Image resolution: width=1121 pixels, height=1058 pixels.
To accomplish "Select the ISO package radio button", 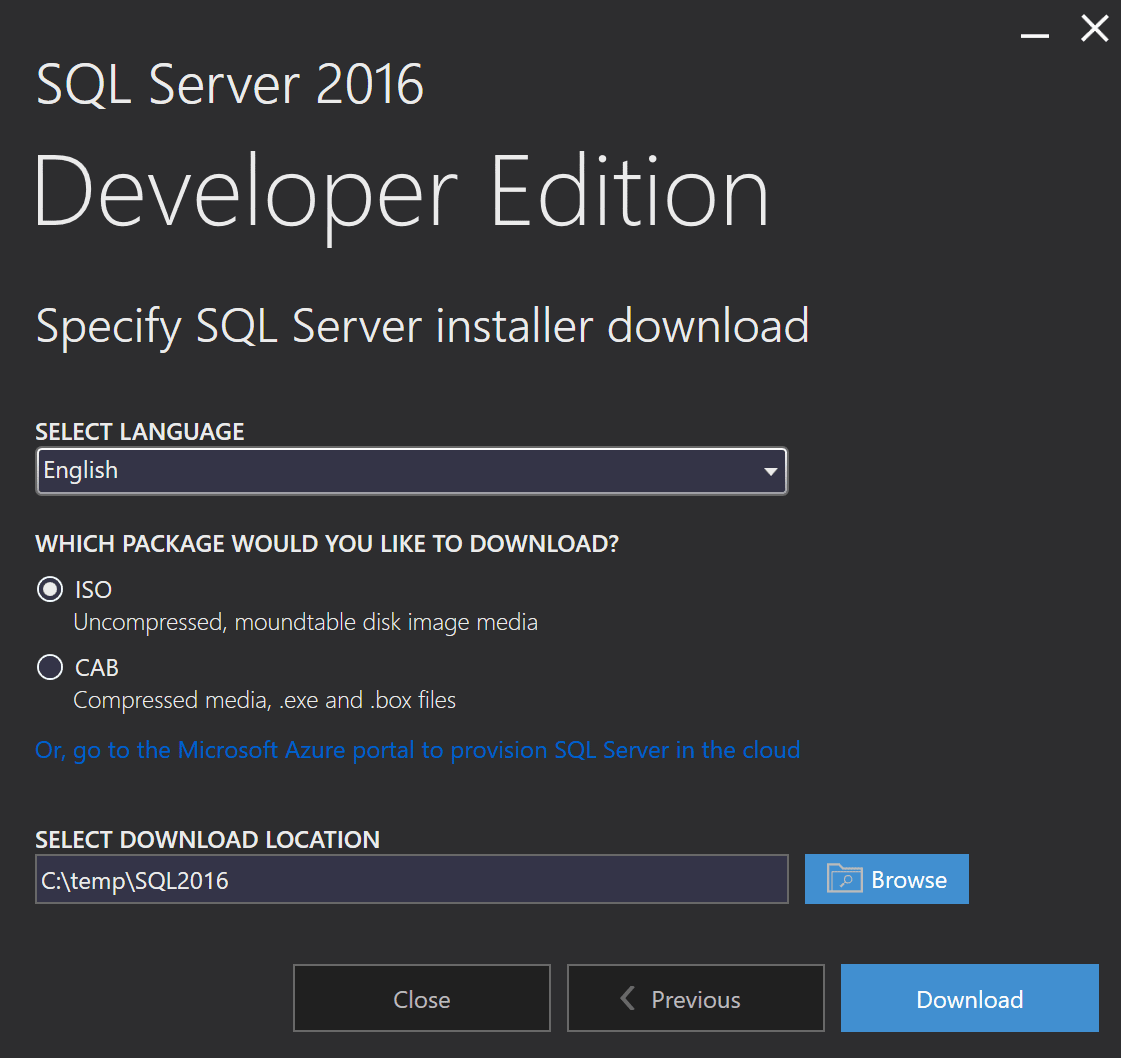I will pyautogui.click(x=50, y=590).
